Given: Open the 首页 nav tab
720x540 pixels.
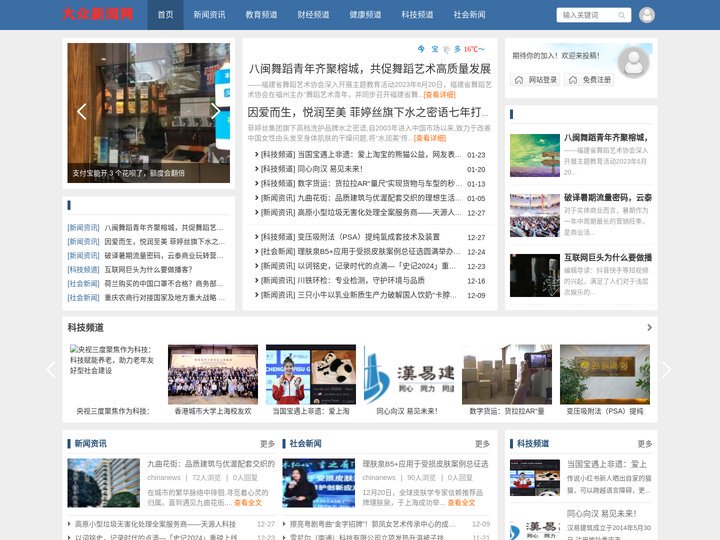Looking at the screenshot, I should [165, 15].
